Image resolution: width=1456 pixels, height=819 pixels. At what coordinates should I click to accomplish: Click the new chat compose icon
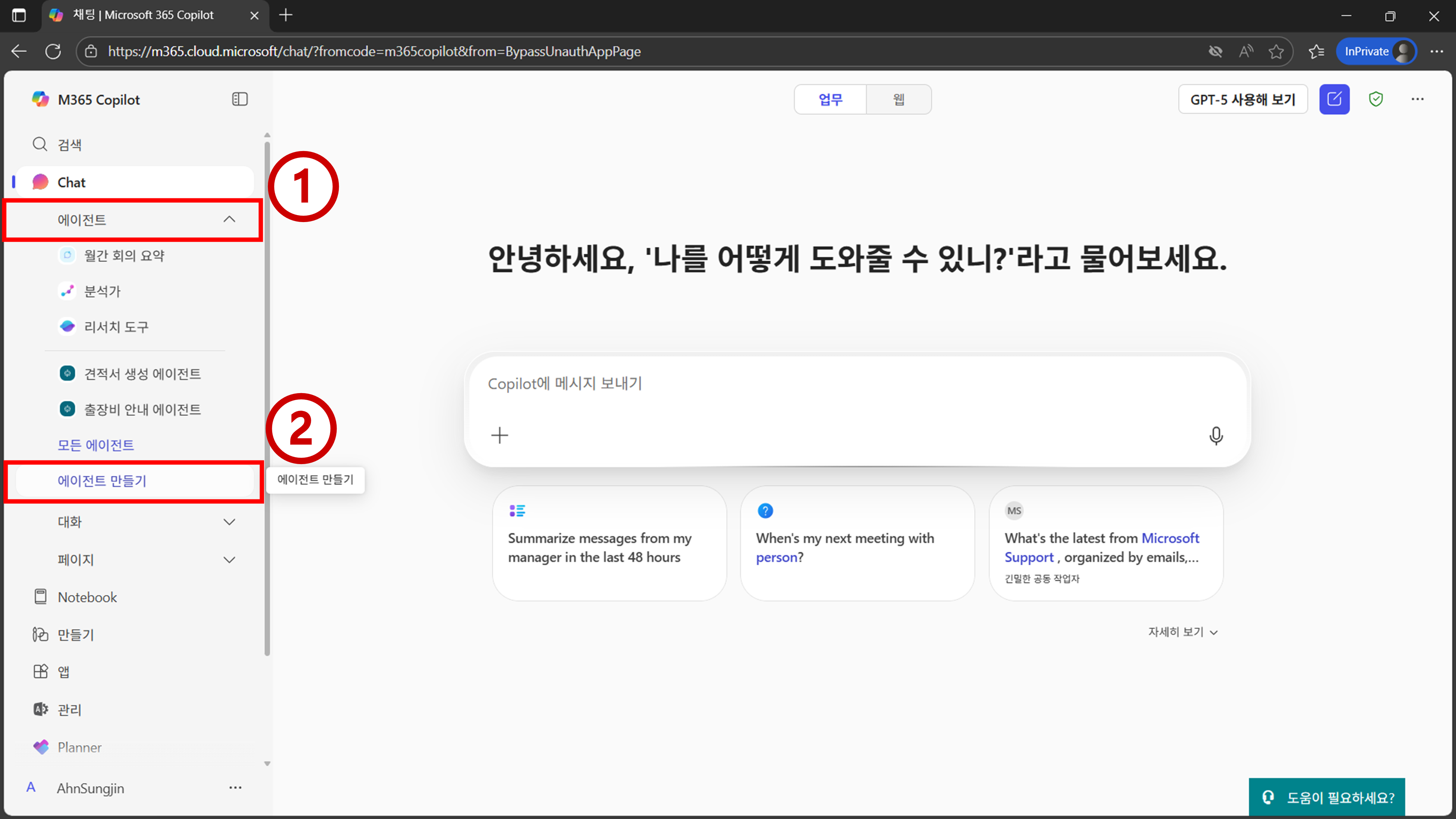1334,99
